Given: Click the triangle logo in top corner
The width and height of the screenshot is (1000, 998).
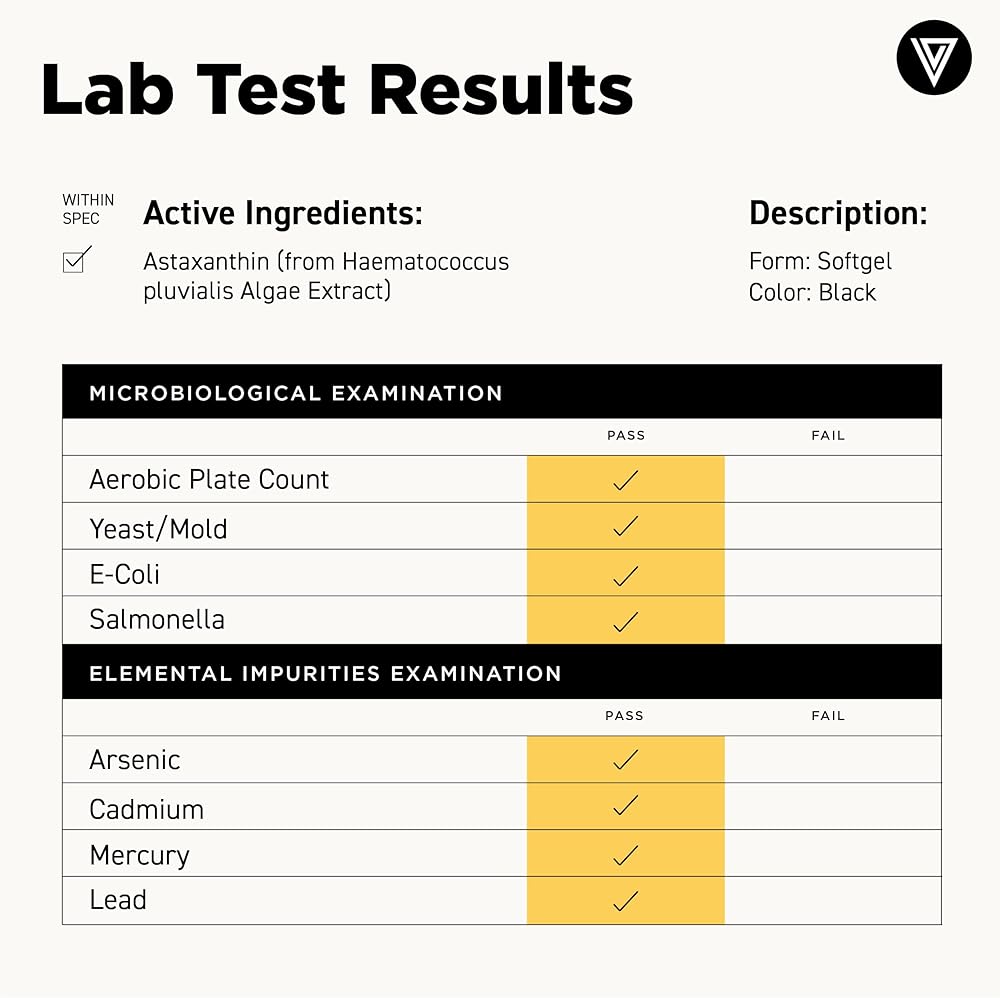Looking at the screenshot, I should coord(933,58).
